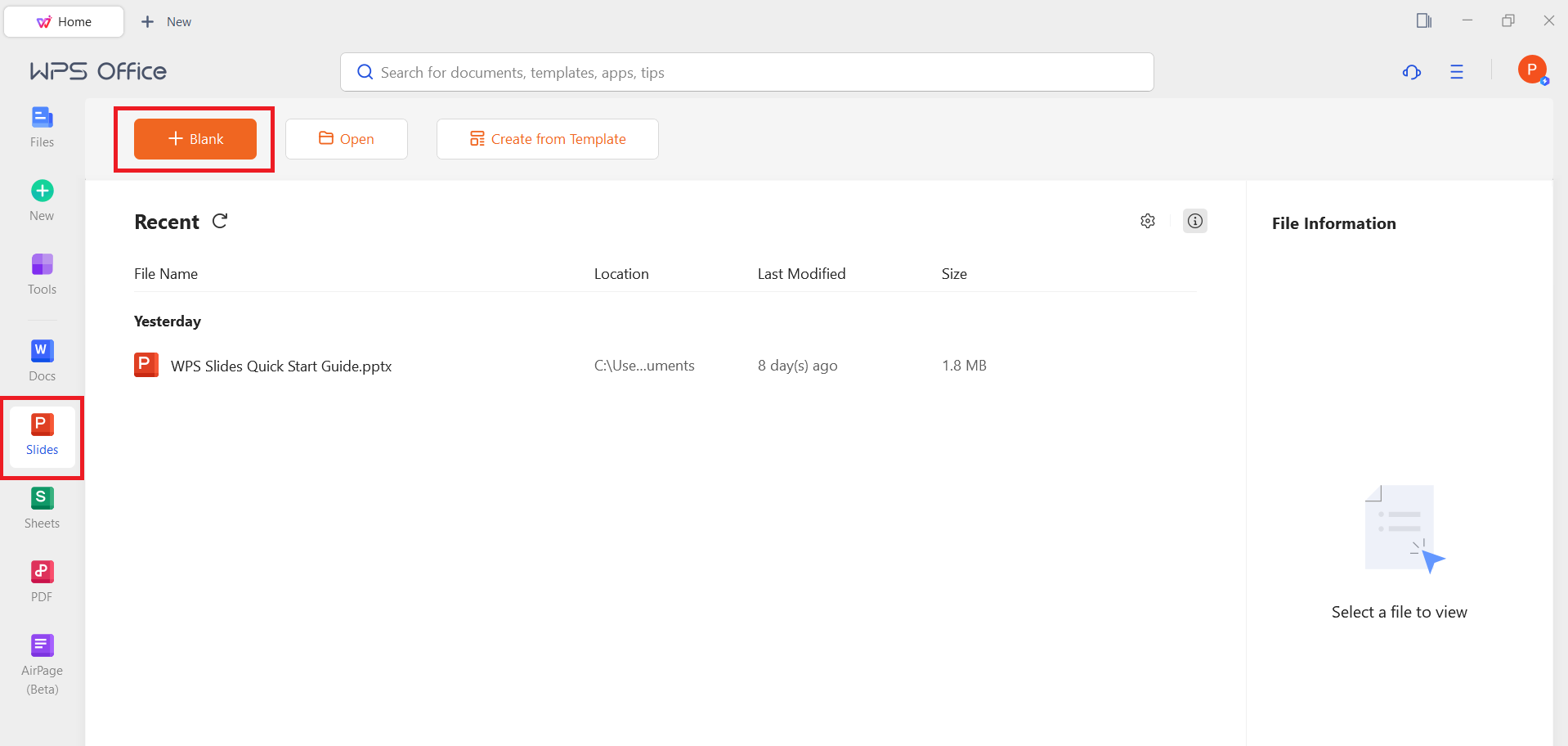Viewport: 1568px width, 746px height.
Task: Open recent list settings gear
Action: (x=1148, y=221)
